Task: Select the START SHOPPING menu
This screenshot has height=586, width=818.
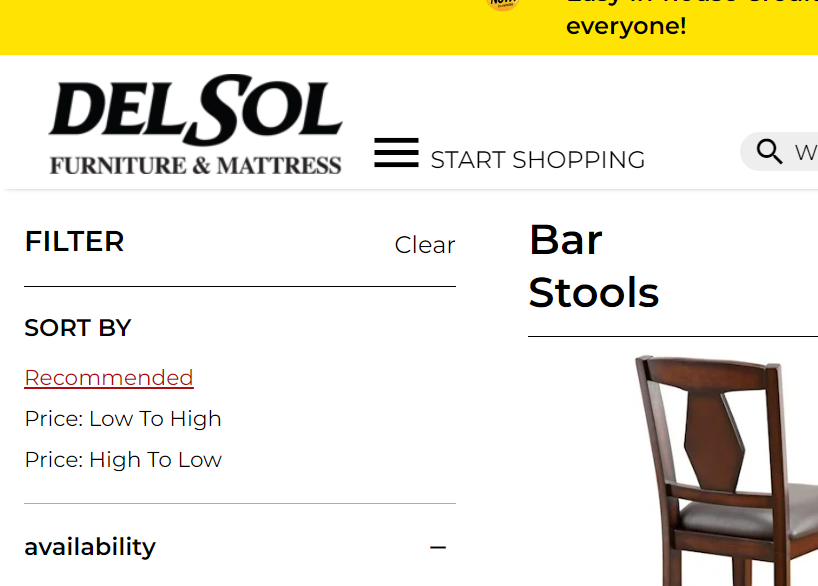Action: pos(537,159)
